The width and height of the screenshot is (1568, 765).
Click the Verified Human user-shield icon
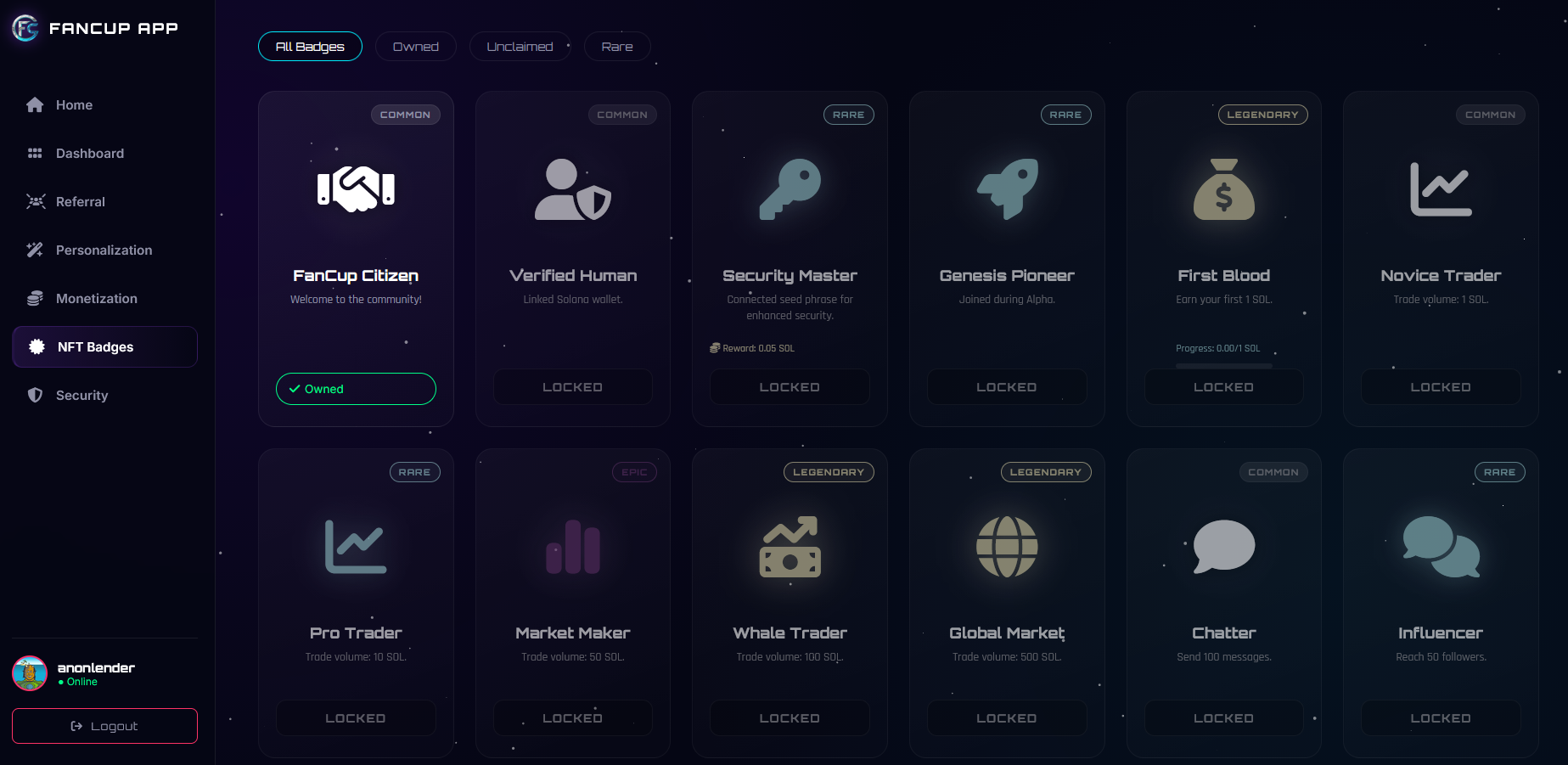tap(572, 189)
